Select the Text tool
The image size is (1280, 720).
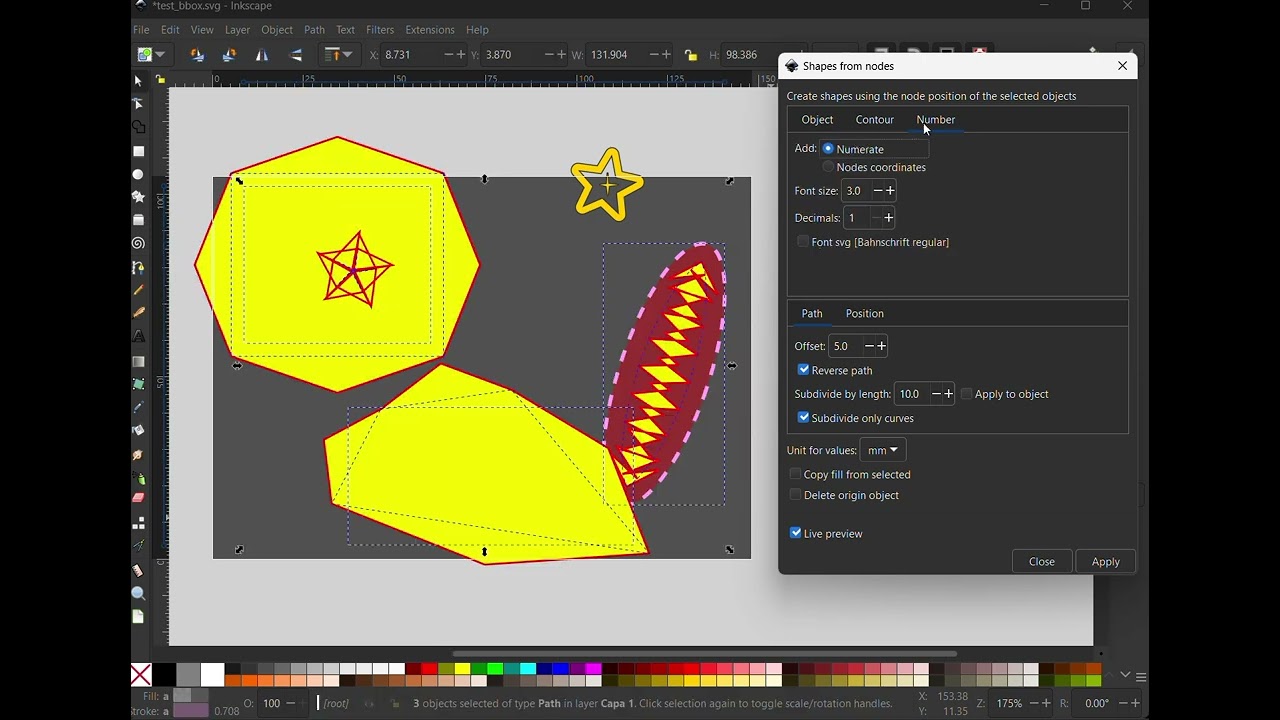[139, 336]
